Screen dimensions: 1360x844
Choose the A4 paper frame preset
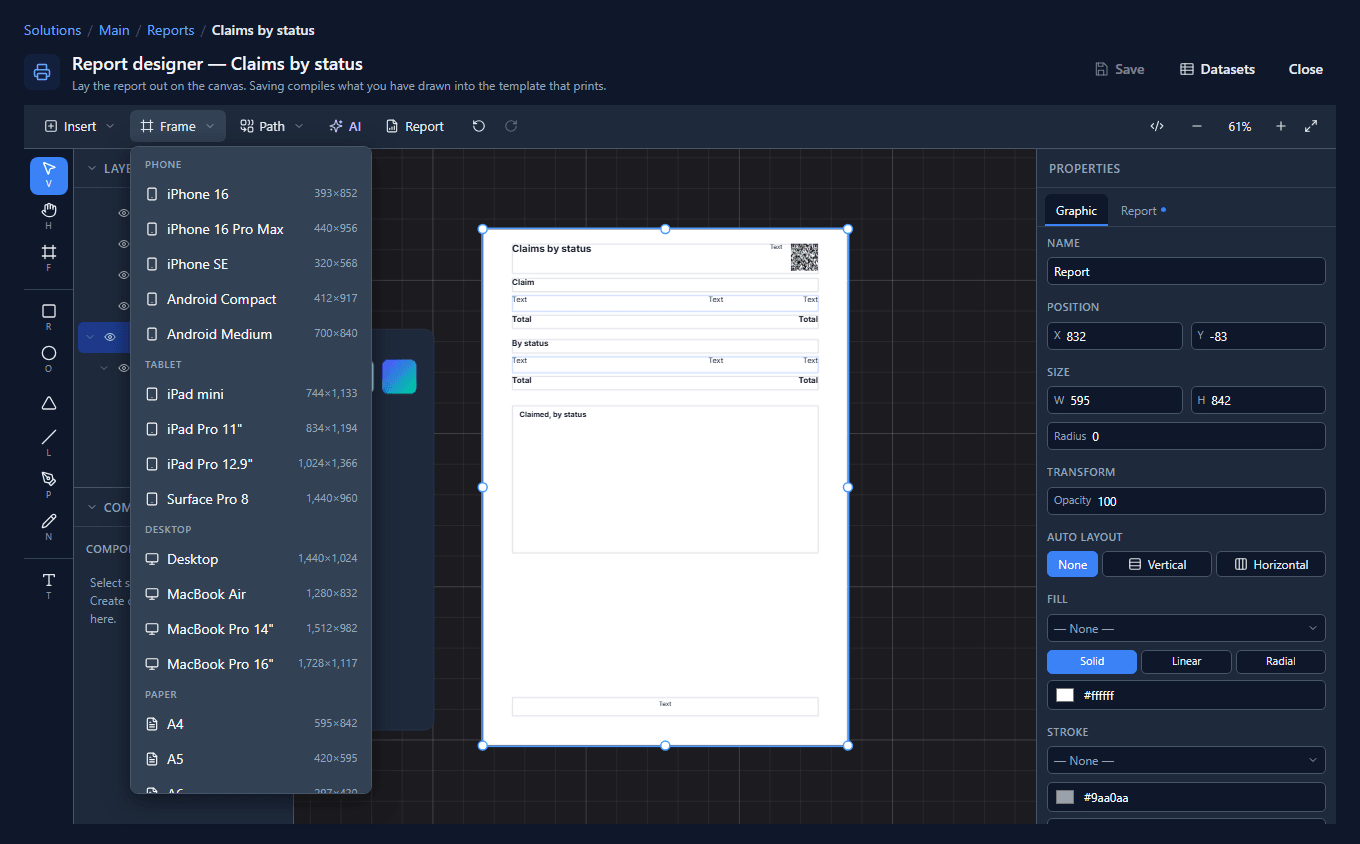(251, 724)
